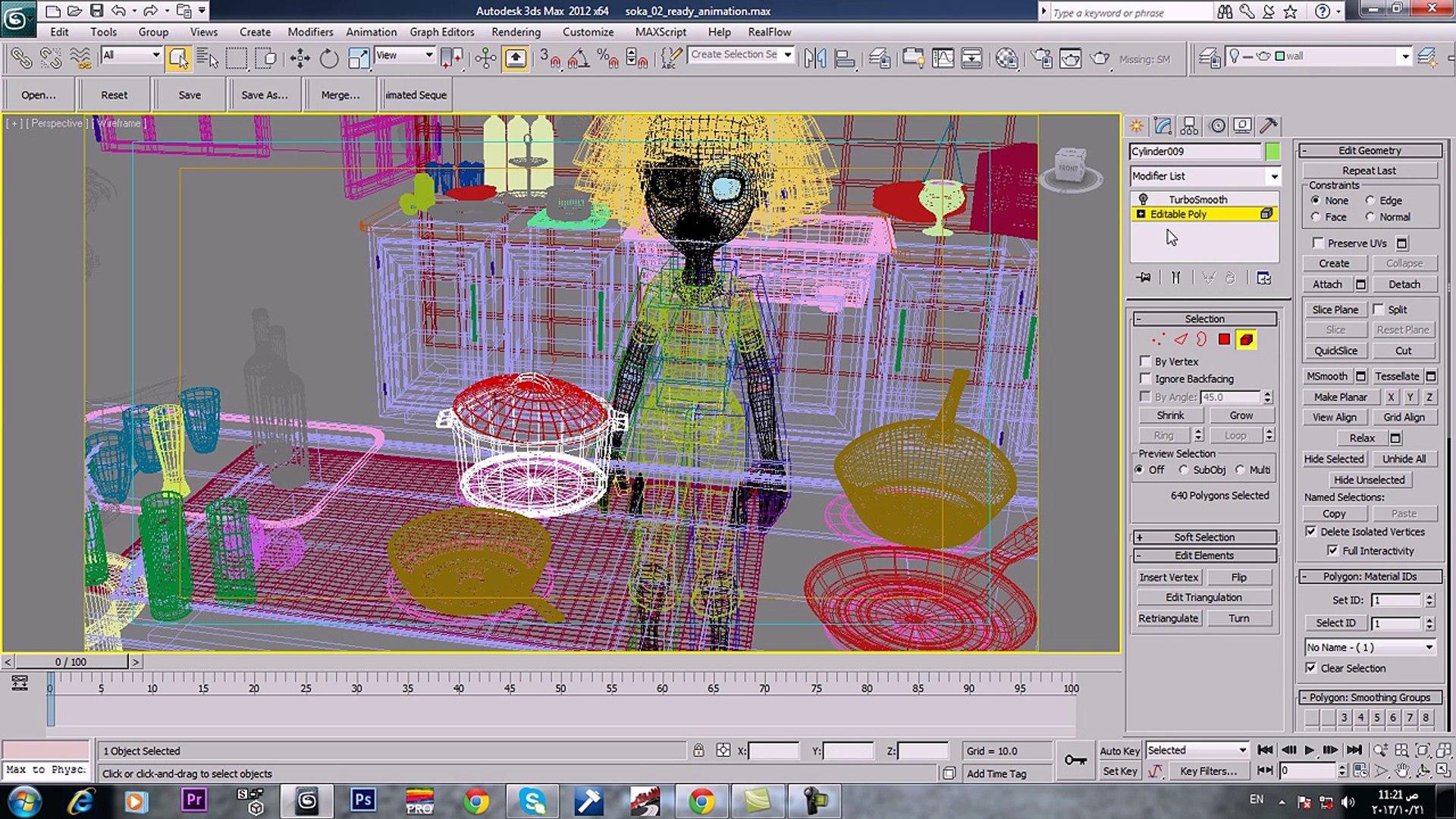The image size is (1456, 819).
Task: Click the Attach button
Action: pos(1327,284)
